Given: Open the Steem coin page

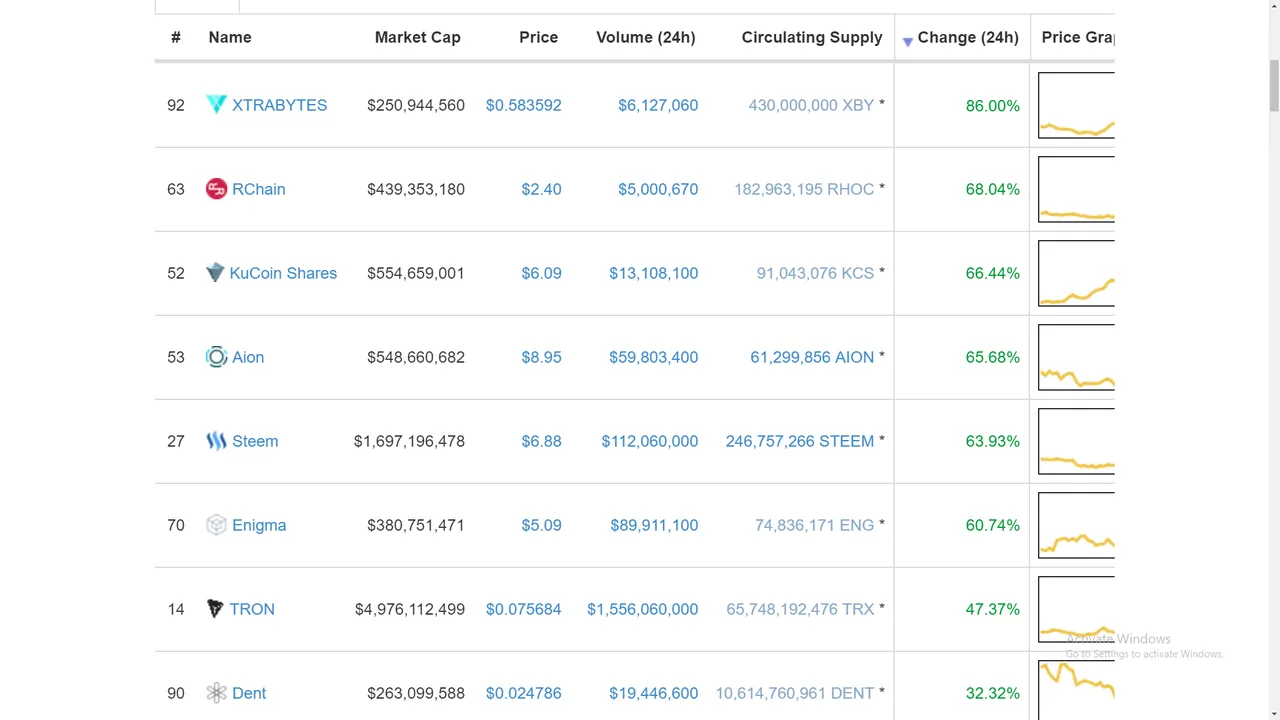Looking at the screenshot, I should click(255, 441).
